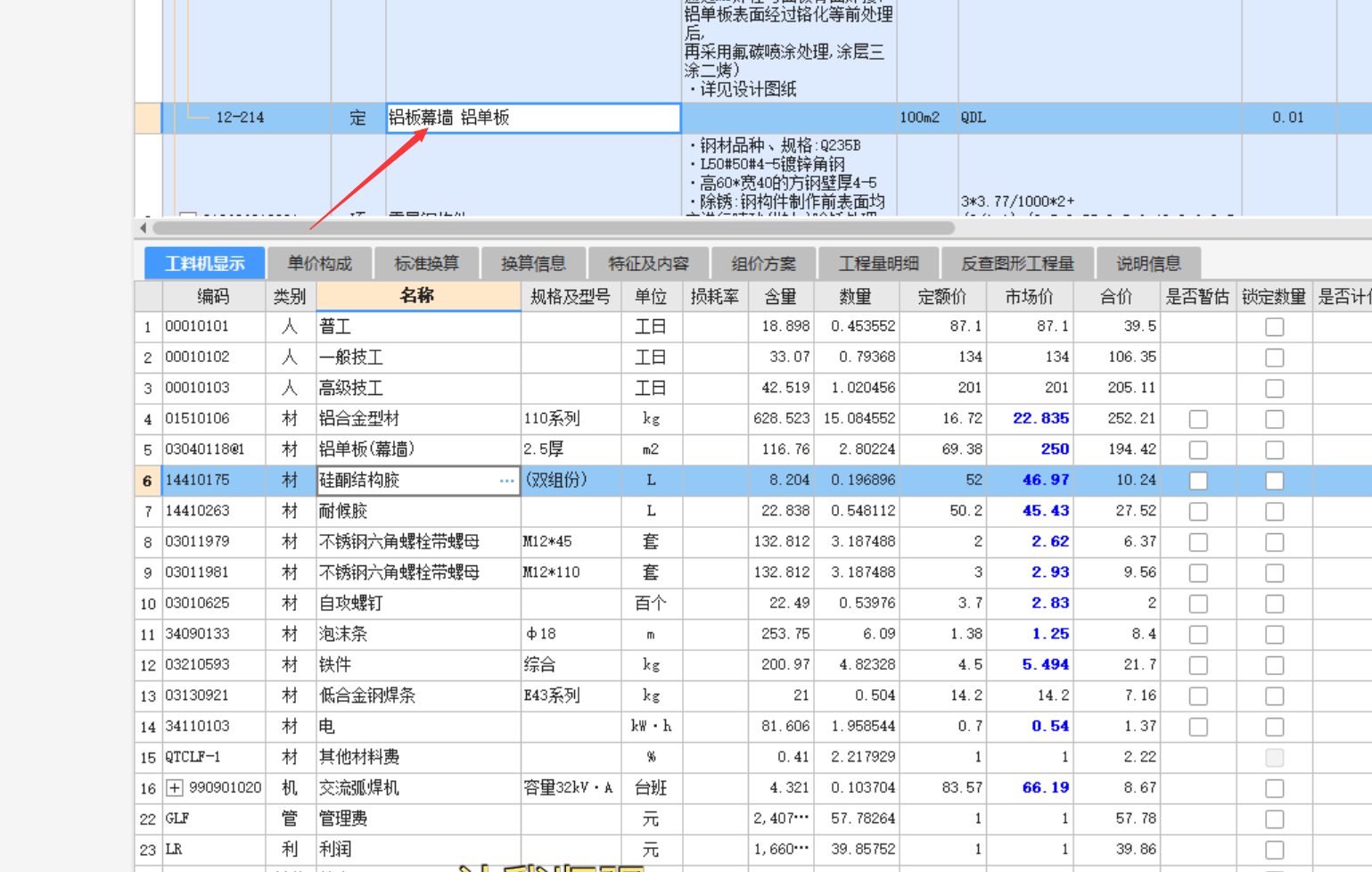The width and height of the screenshot is (1372, 872).
Task: Select content value 628.523 for 铝合金型材
Action: (x=780, y=418)
